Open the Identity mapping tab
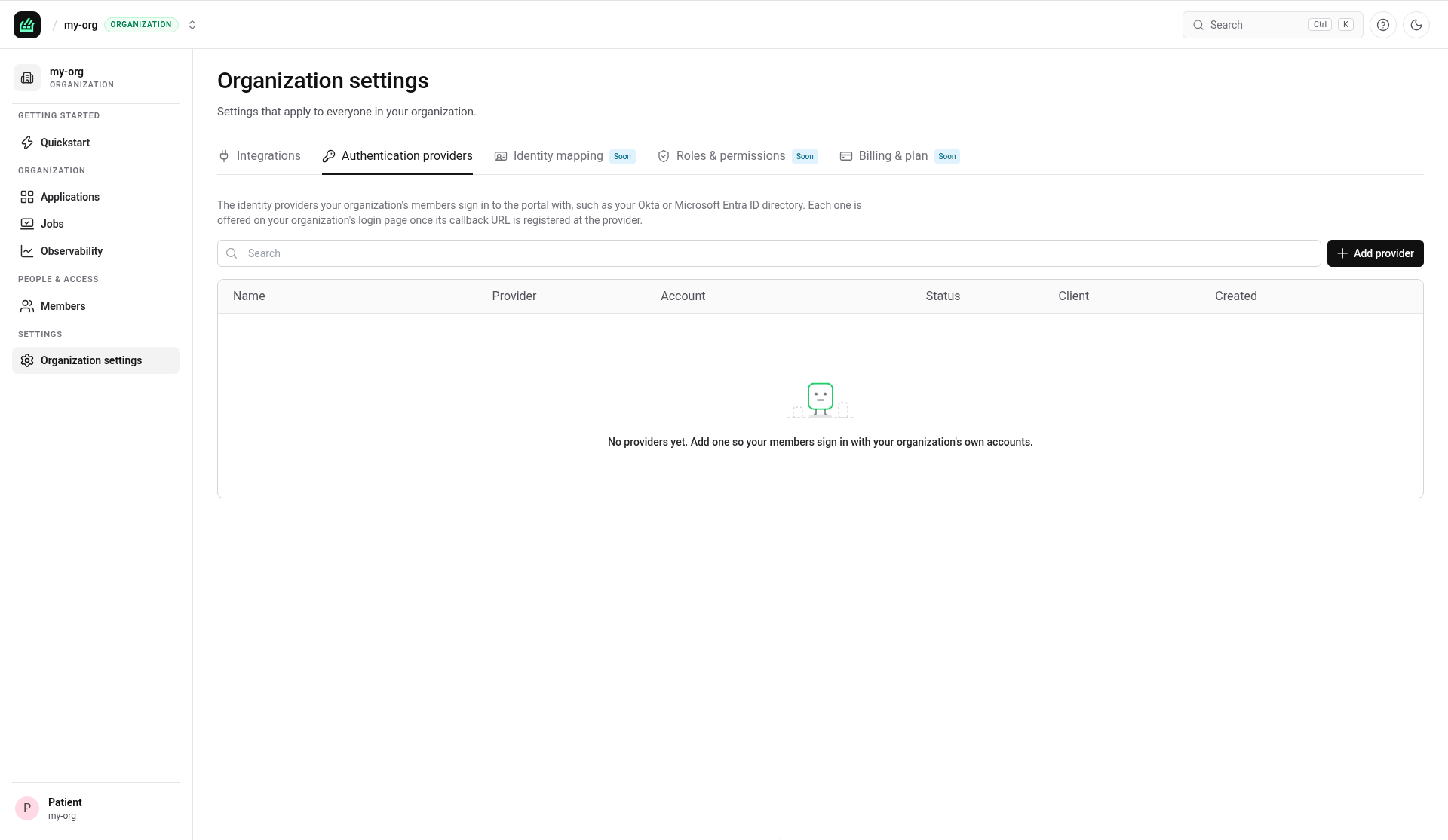 click(x=565, y=156)
